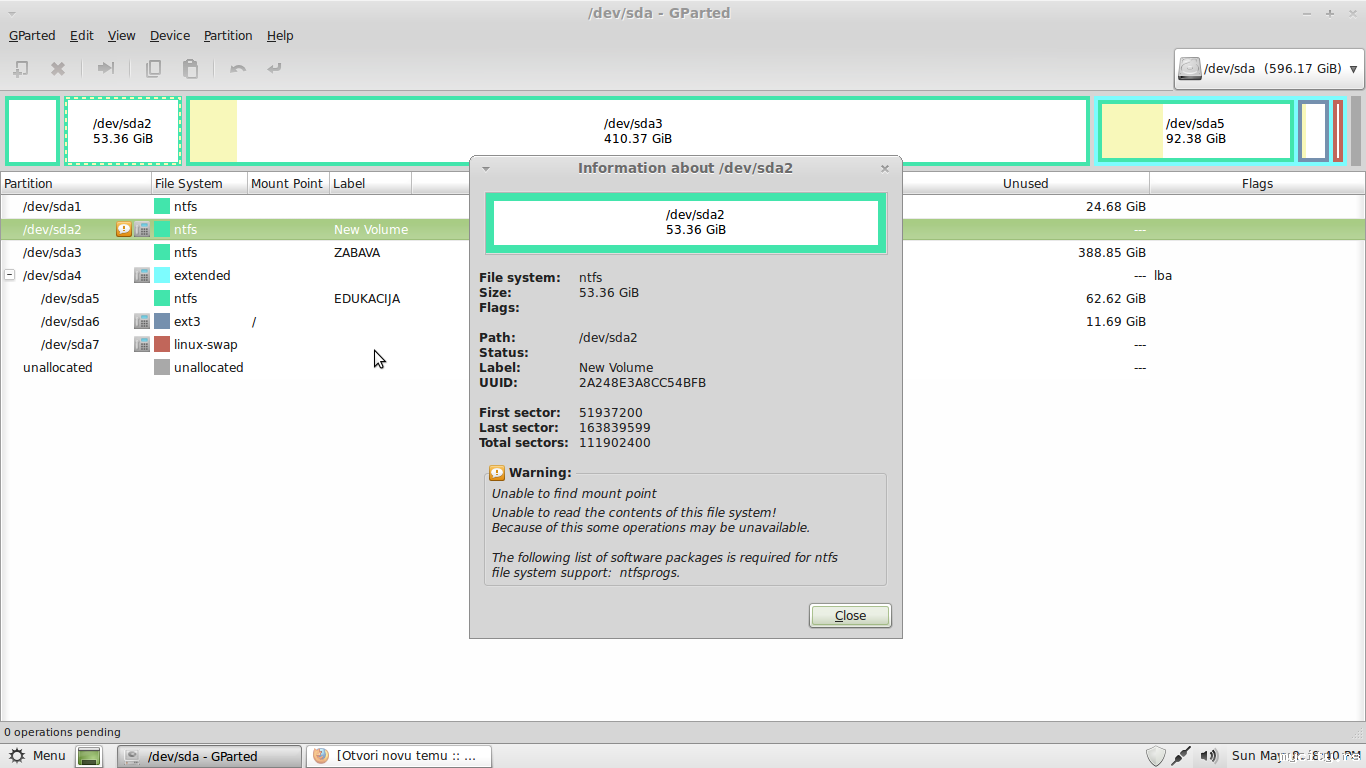The width and height of the screenshot is (1366, 768).
Task: Click the UUID value 2A248E3A8CC54BFB
Action: coord(642,382)
